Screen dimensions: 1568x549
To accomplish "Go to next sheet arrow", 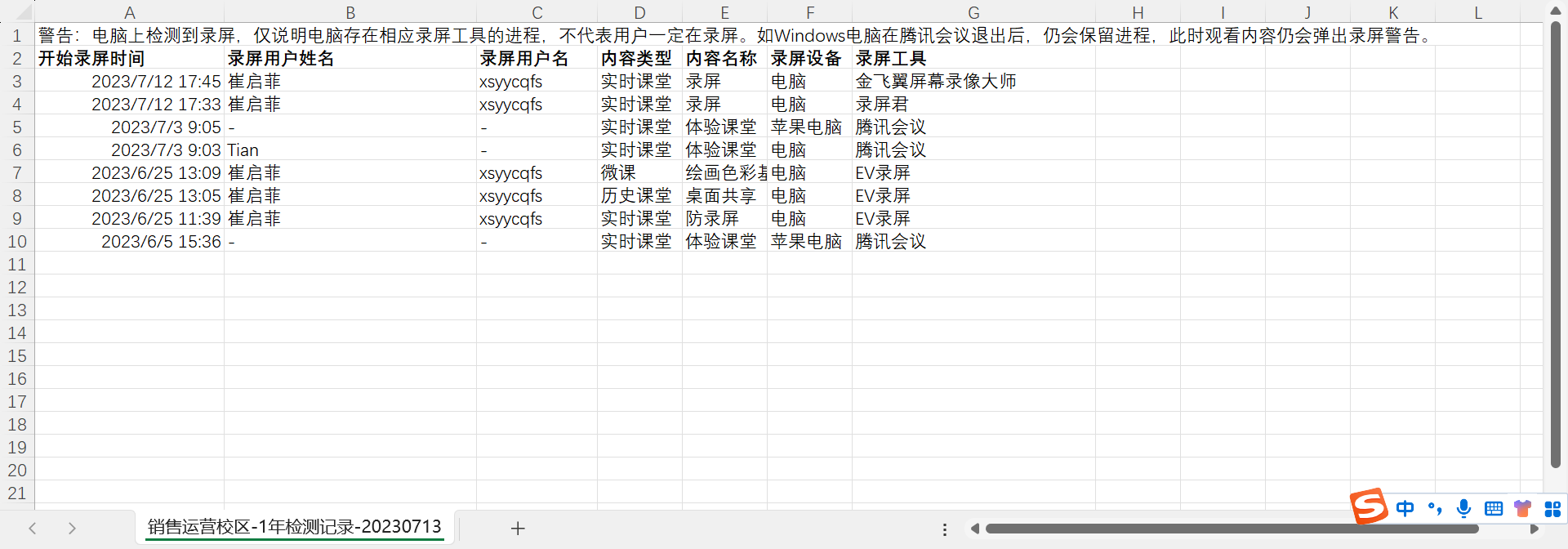I will pos(72,529).
